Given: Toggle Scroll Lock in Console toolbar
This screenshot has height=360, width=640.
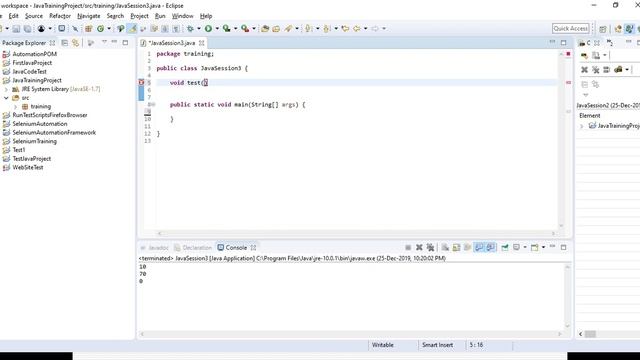Looking at the screenshot, I should coord(456,247).
